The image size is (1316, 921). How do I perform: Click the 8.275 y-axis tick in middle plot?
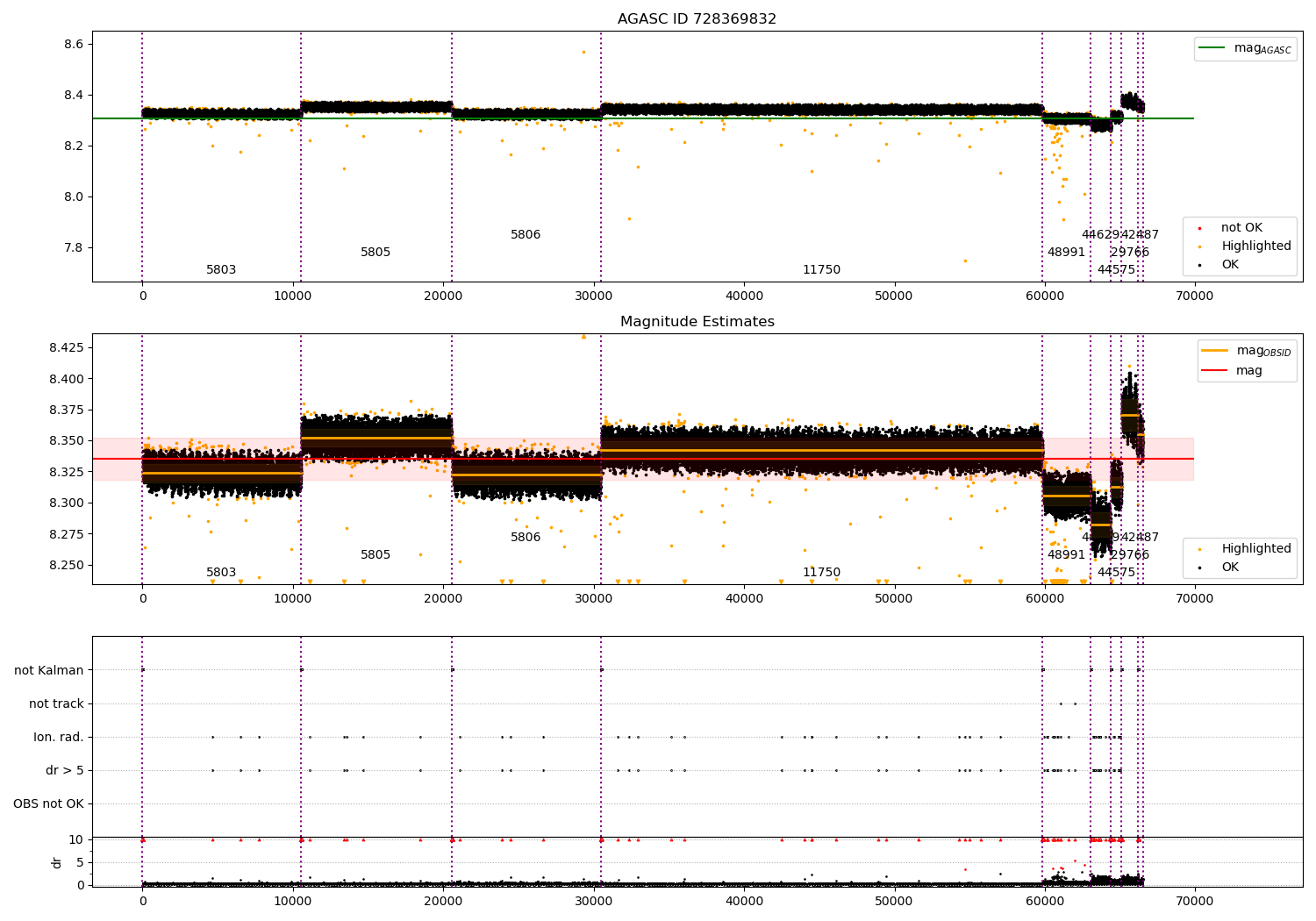click(67, 534)
